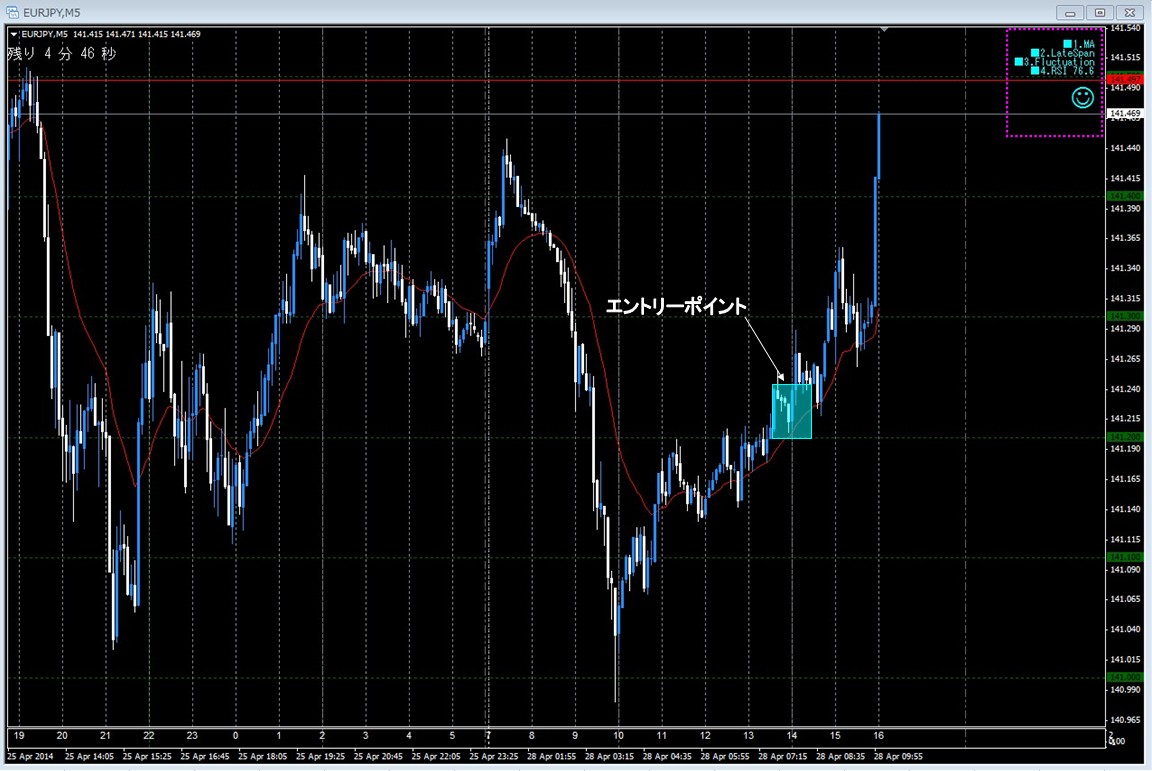Toggle the cyan square beside 2.LateSpan
The image size is (1152, 771).
(1035, 53)
